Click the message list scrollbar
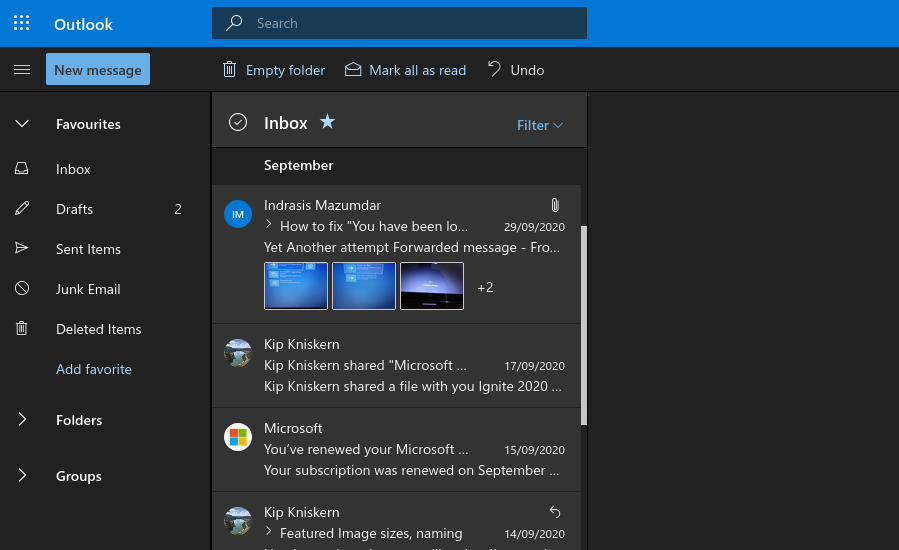 584,325
